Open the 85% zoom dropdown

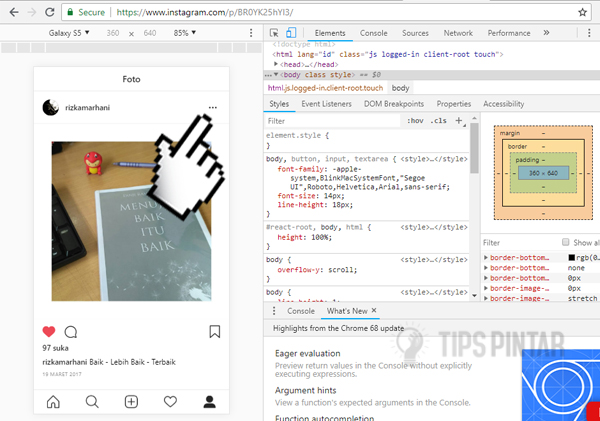[x=184, y=33]
